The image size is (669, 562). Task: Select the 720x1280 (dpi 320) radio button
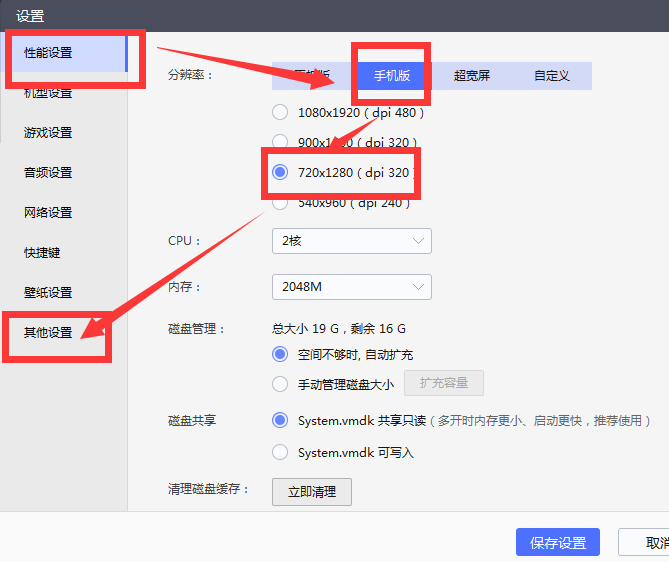280,172
